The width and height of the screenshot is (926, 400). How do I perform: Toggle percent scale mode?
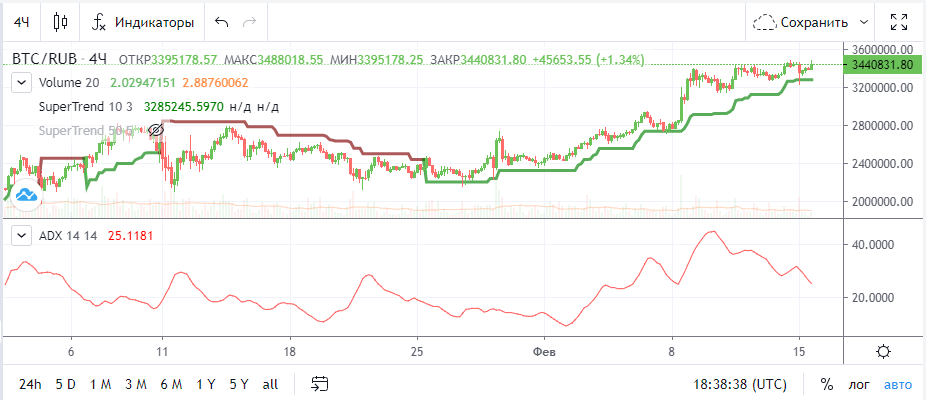click(827, 385)
